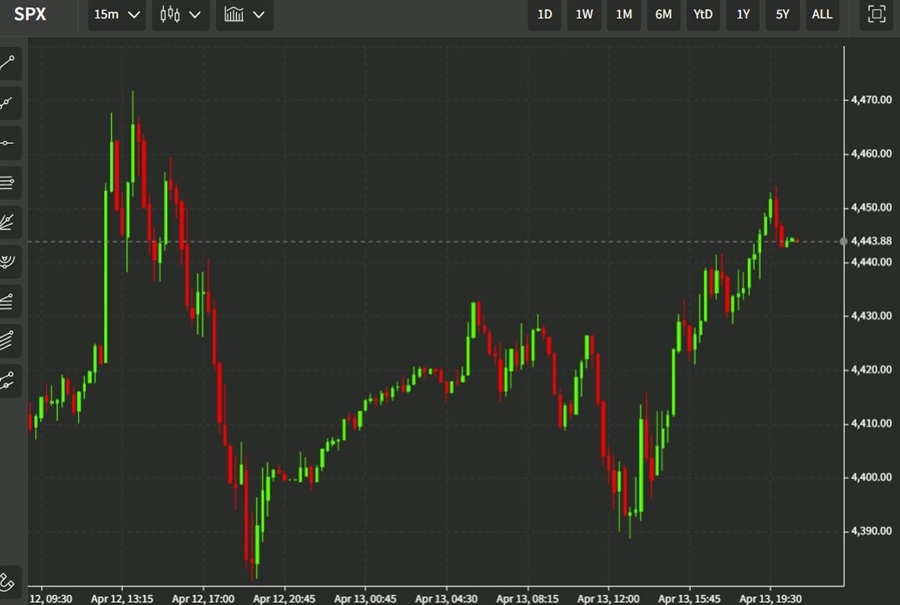
Task: Select the diagonal parallel channel tool
Action: (x=8, y=341)
